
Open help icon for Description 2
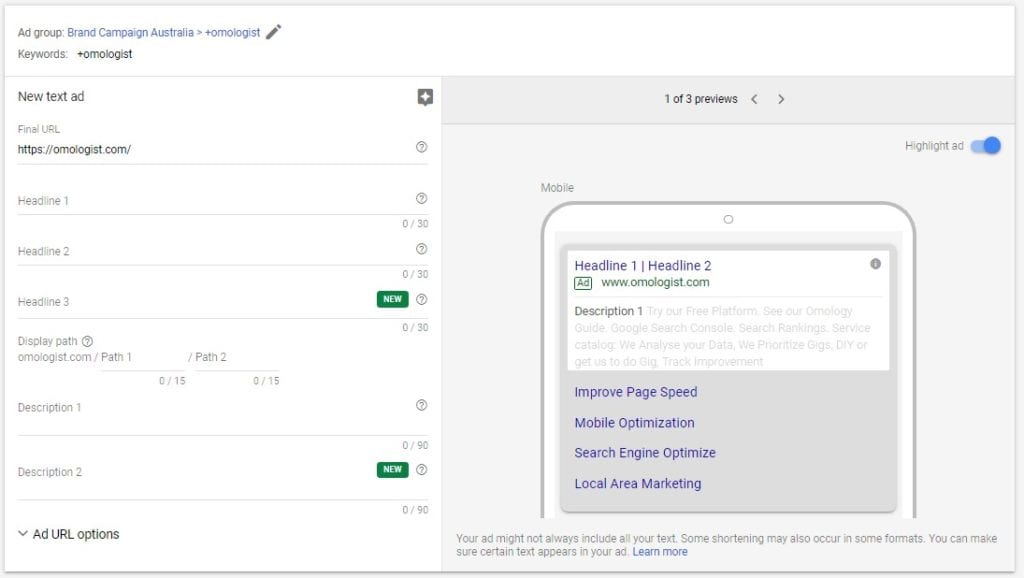422,470
